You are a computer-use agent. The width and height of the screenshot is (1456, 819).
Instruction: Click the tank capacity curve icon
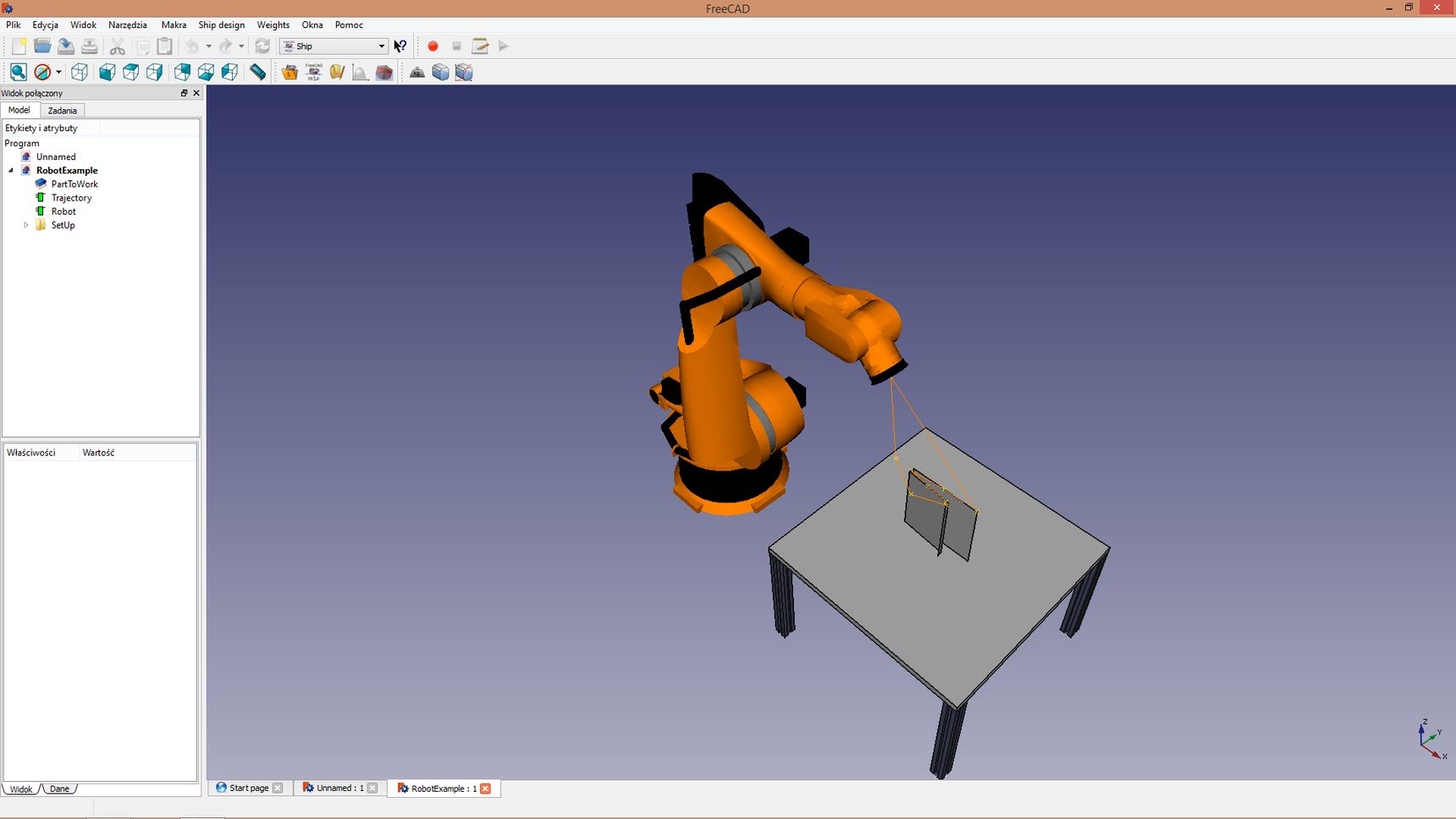pos(464,73)
